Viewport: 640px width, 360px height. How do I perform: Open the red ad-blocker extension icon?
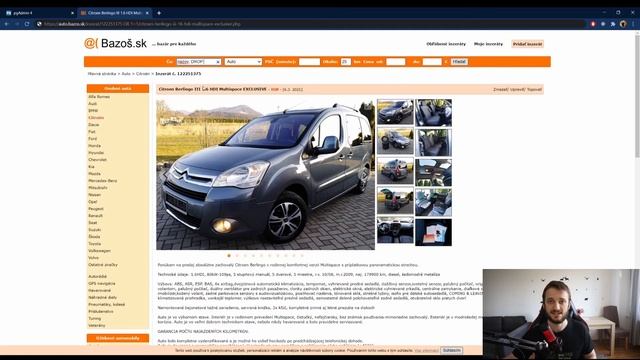click(593, 24)
